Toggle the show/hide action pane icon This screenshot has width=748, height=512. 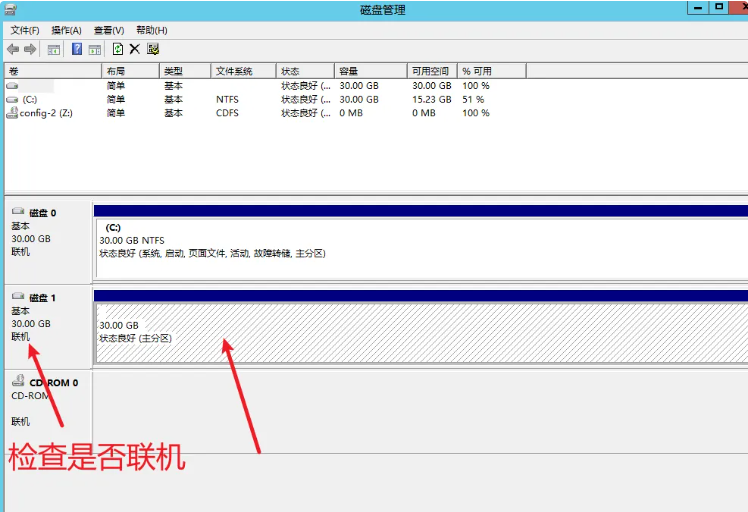[95, 50]
